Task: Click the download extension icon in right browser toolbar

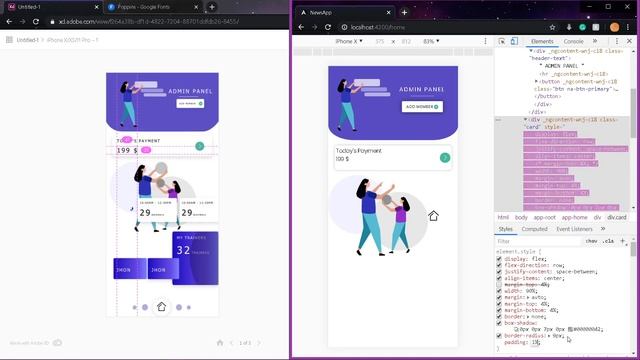Action: [x=569, y=27]
